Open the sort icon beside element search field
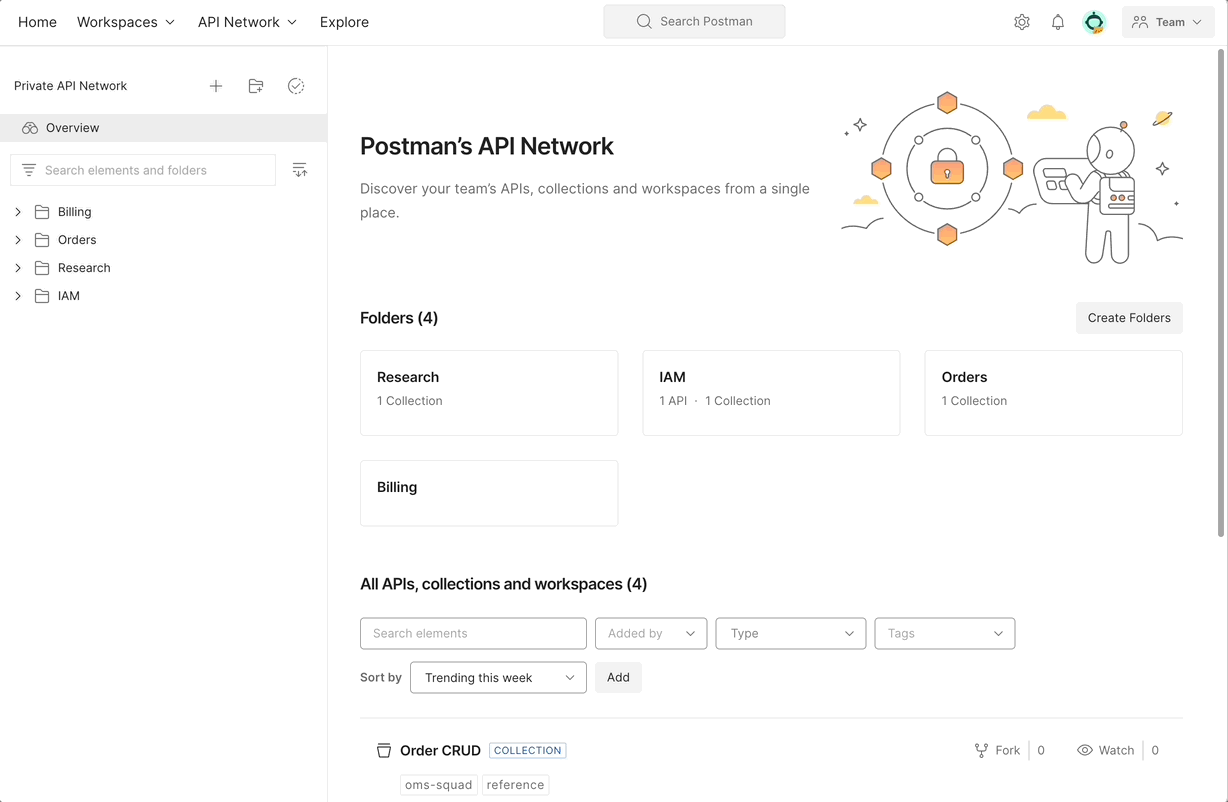 coord(300,169)
